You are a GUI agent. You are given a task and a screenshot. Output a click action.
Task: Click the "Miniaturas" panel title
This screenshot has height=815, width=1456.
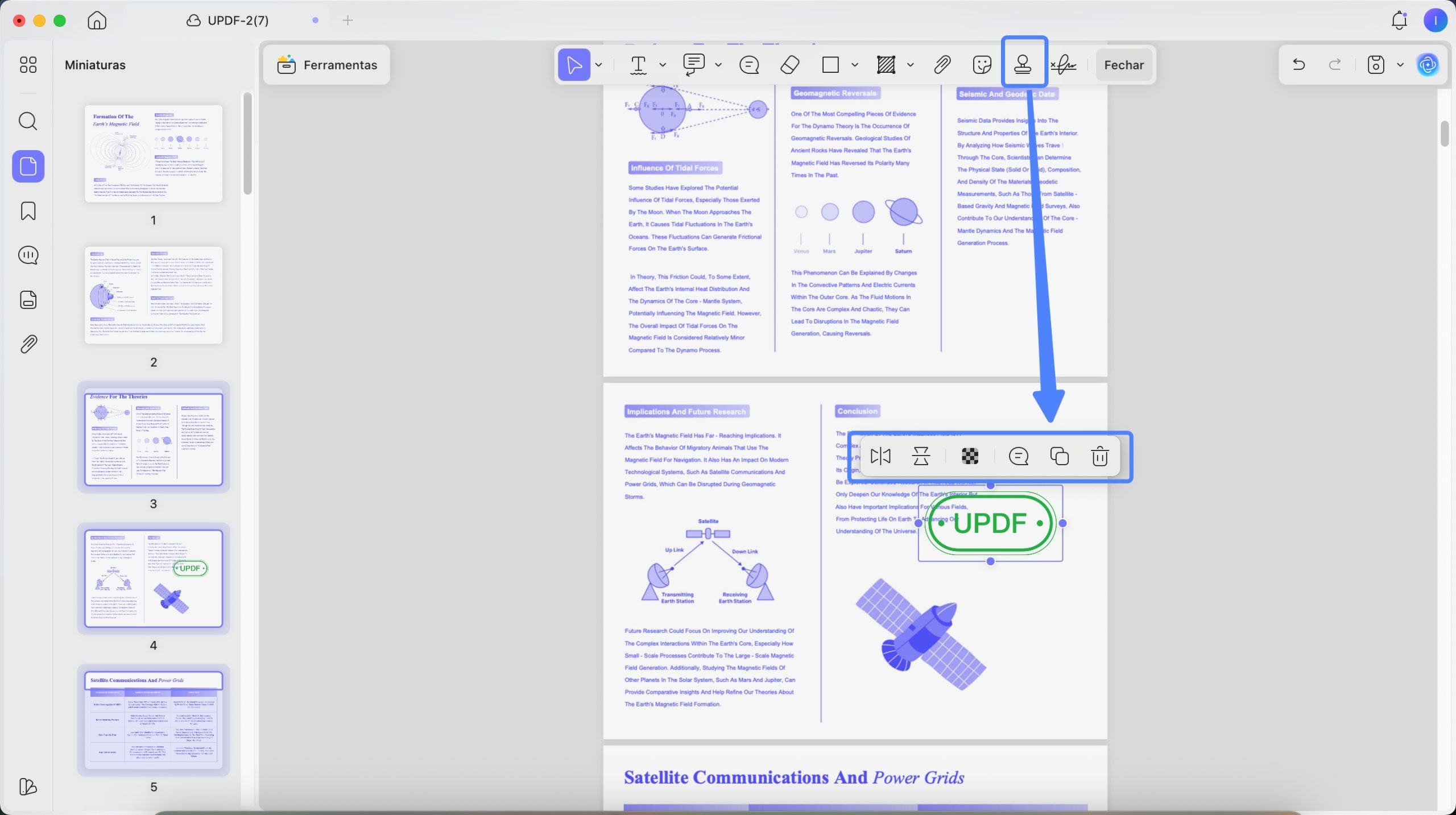pyautogui.click(x=95, y=65)
